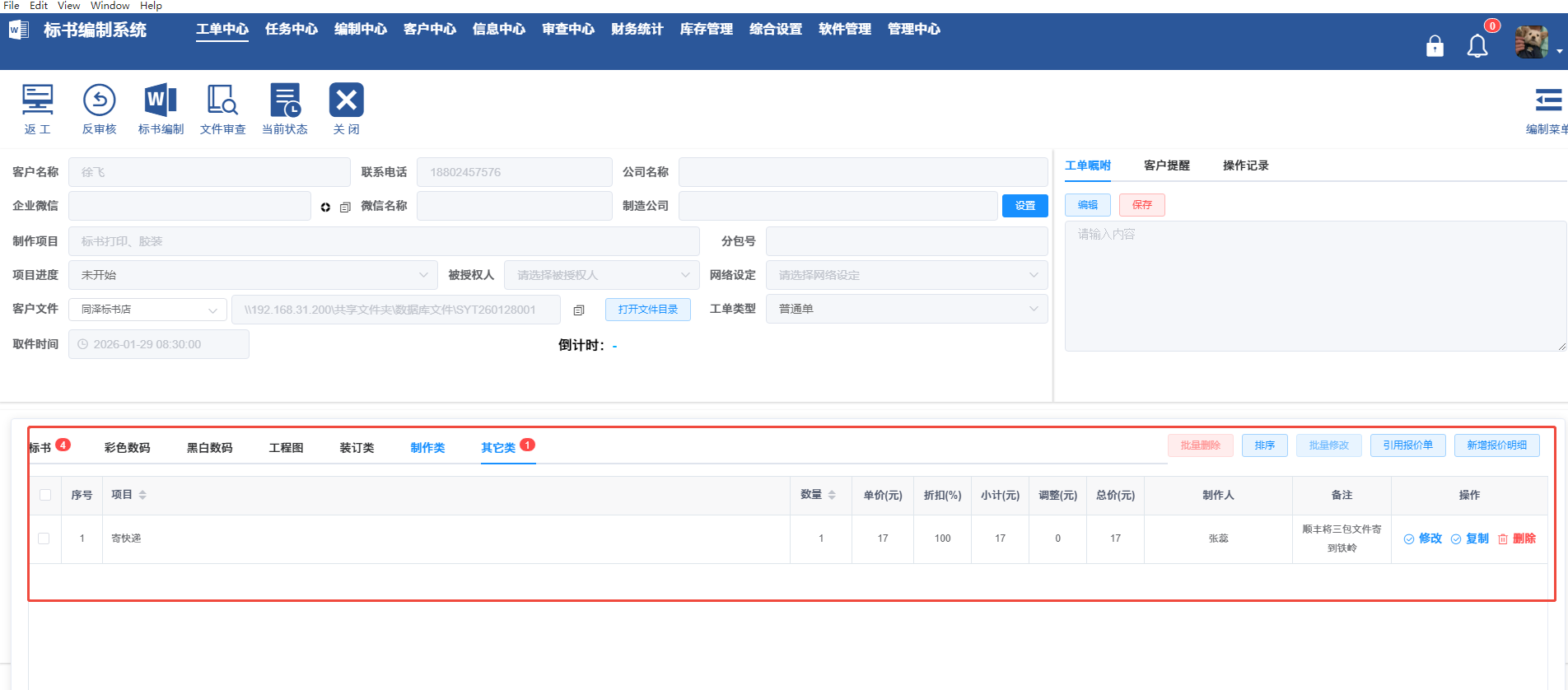Click the 公司名称 input field
Screen dimensions: 1568x690
click(863, 172)
